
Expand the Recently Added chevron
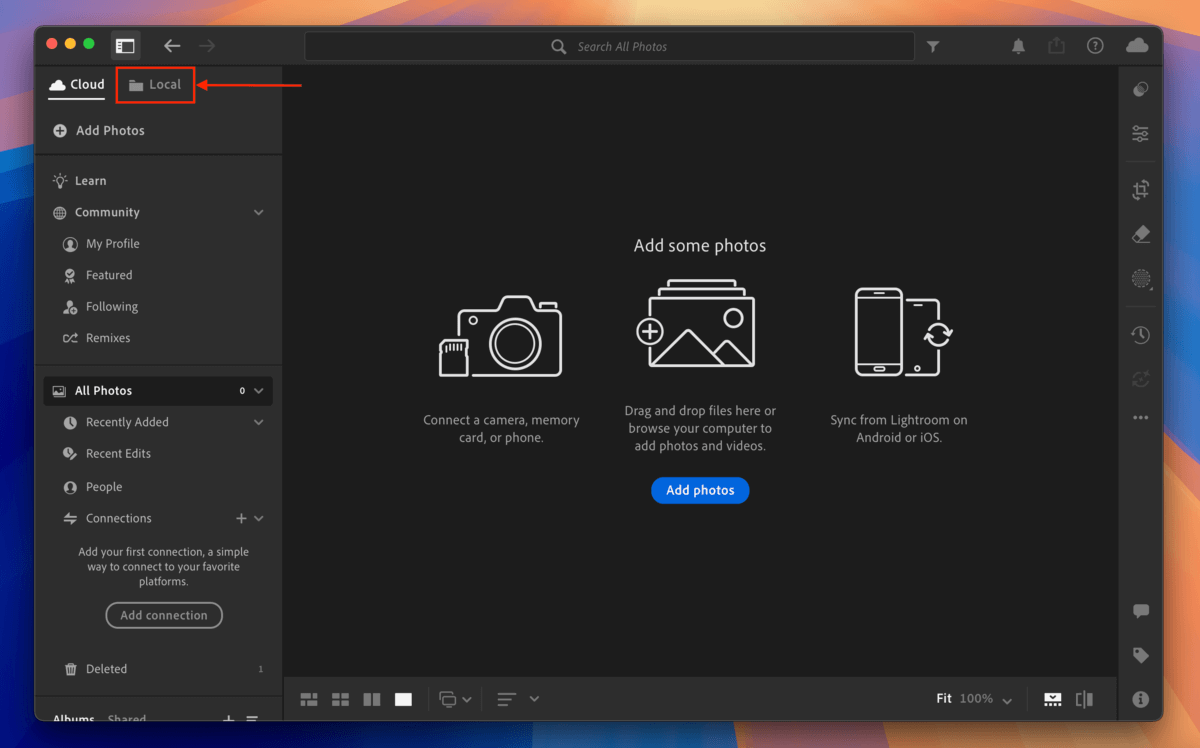tap(259, 422)
